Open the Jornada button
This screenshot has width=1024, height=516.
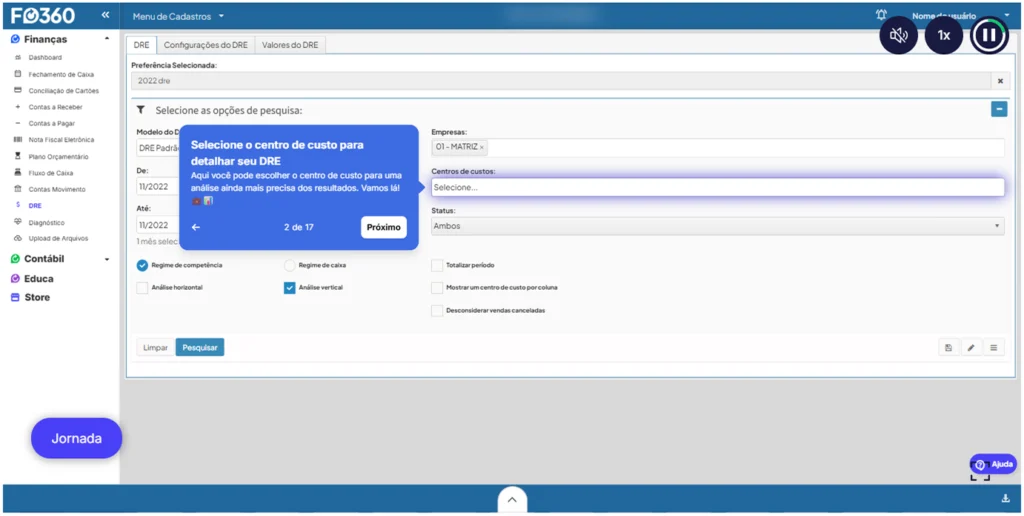[76, 438]
